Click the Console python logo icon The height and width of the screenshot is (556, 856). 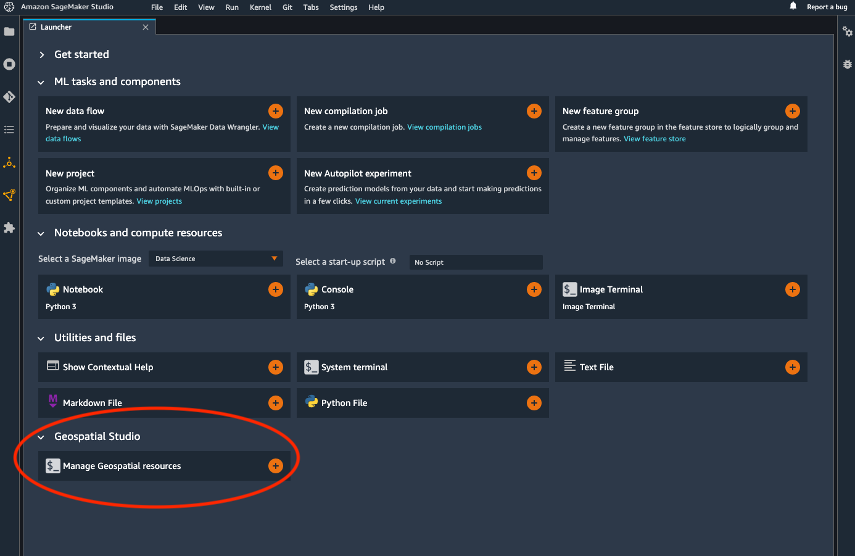pos(311,289)
